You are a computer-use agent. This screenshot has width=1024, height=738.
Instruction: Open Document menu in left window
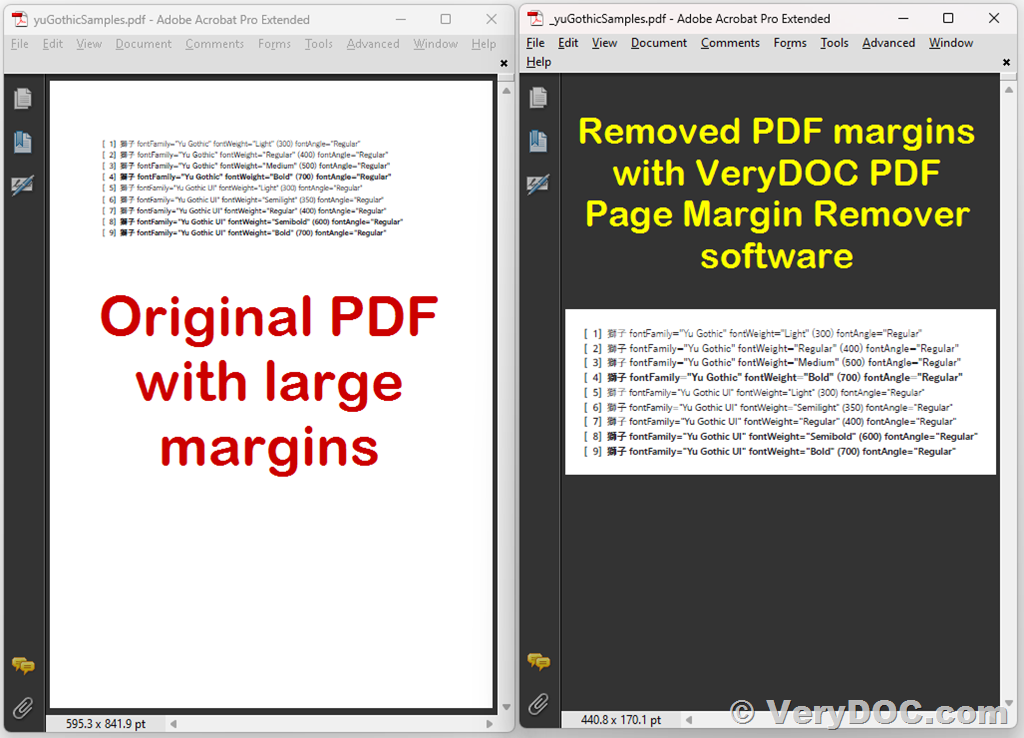click(x=144, y=44)
